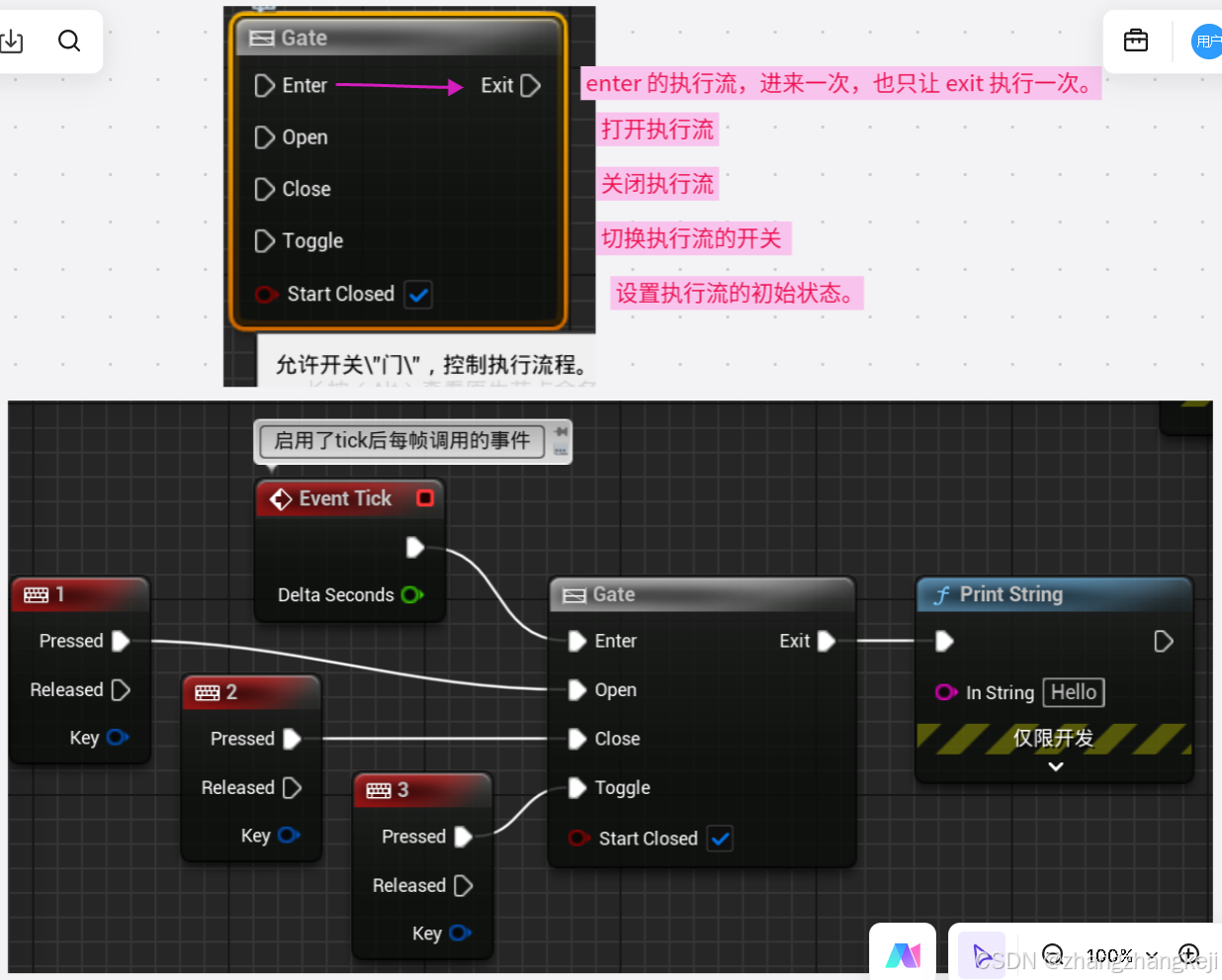Viewport: 1222px width, 980px height.
Task: Click the Open pin on top Gate node
Action: coord(264,137)
